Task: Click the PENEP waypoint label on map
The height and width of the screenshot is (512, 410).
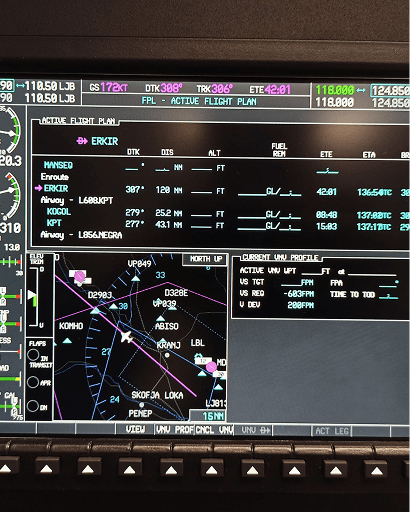Action: (x=140, y=413)
